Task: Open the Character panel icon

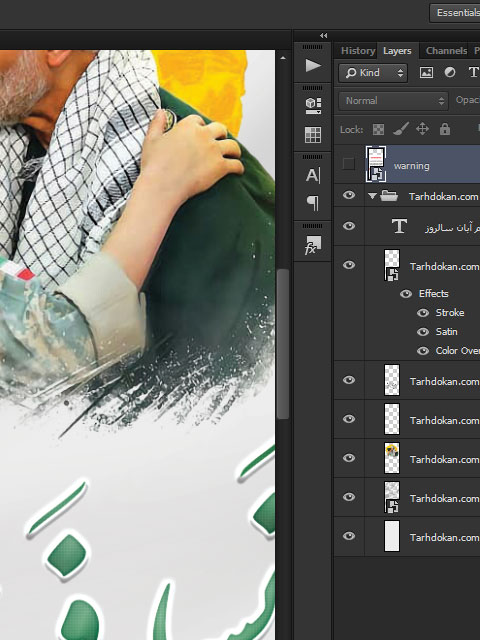Action: pyautogui.click(x=313, y=175)
